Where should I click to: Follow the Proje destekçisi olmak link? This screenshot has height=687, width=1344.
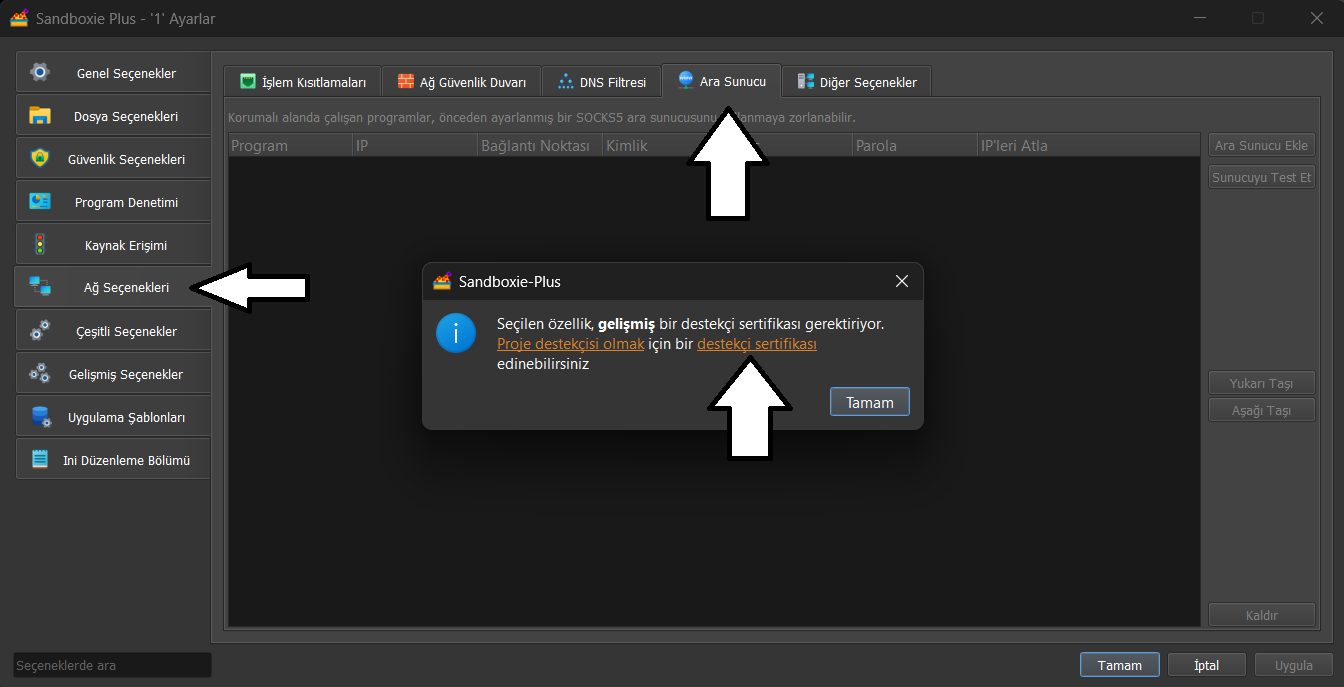click(x=570, y=344)
